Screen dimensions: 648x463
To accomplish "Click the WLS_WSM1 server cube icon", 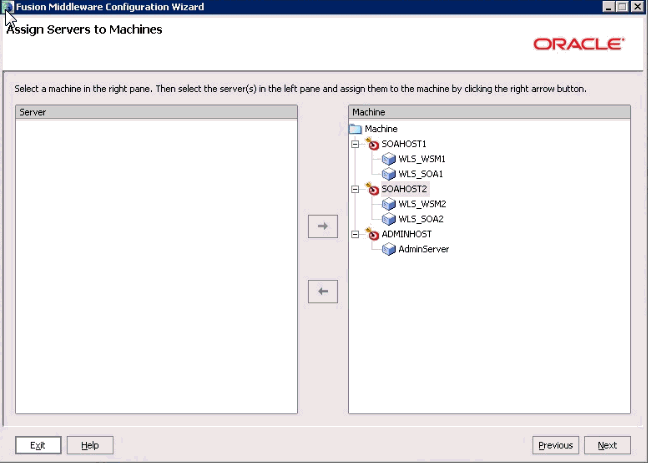I will (388, 159).
